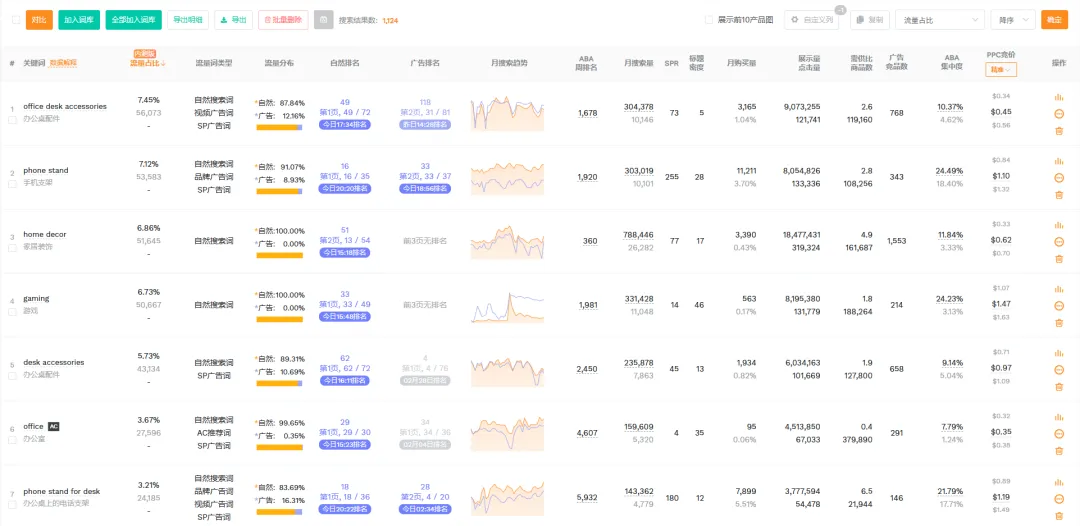Viewport: 1080px width, 526px height.
Task: Open bar chart icon for office desk accessories
Action: tap(1059, 97)
